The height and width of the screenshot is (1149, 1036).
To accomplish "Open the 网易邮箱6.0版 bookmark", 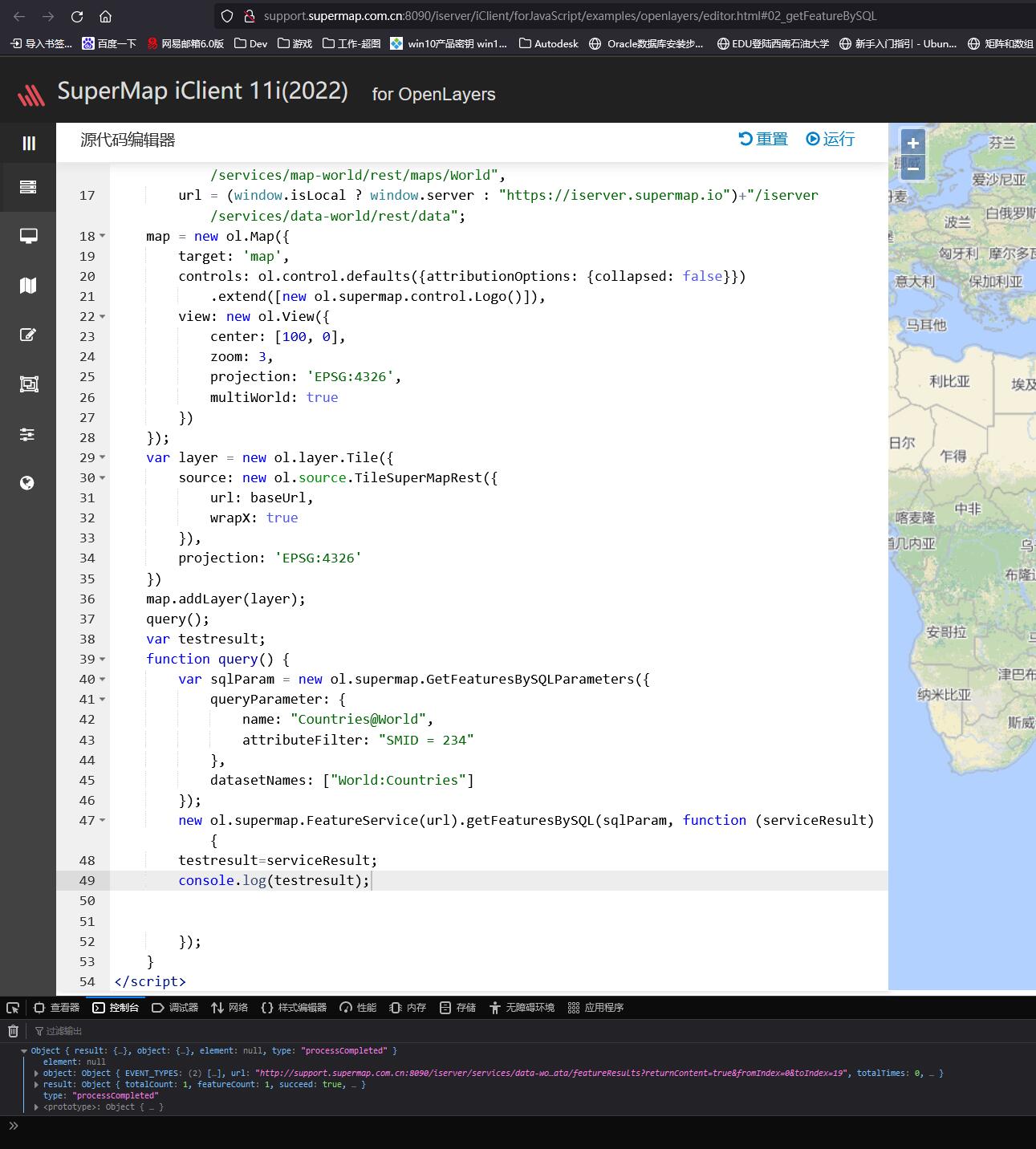I will [185, 43].
